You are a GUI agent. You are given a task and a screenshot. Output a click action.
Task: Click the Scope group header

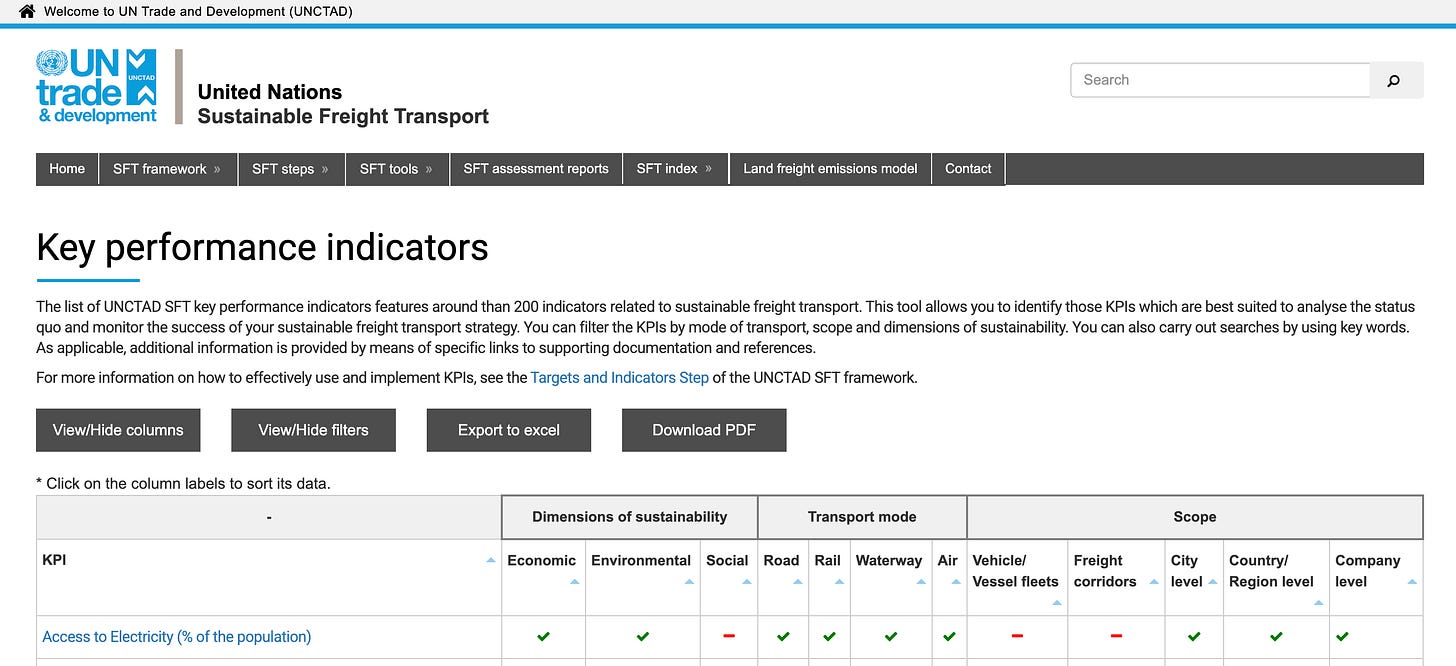coord(1195,517)
